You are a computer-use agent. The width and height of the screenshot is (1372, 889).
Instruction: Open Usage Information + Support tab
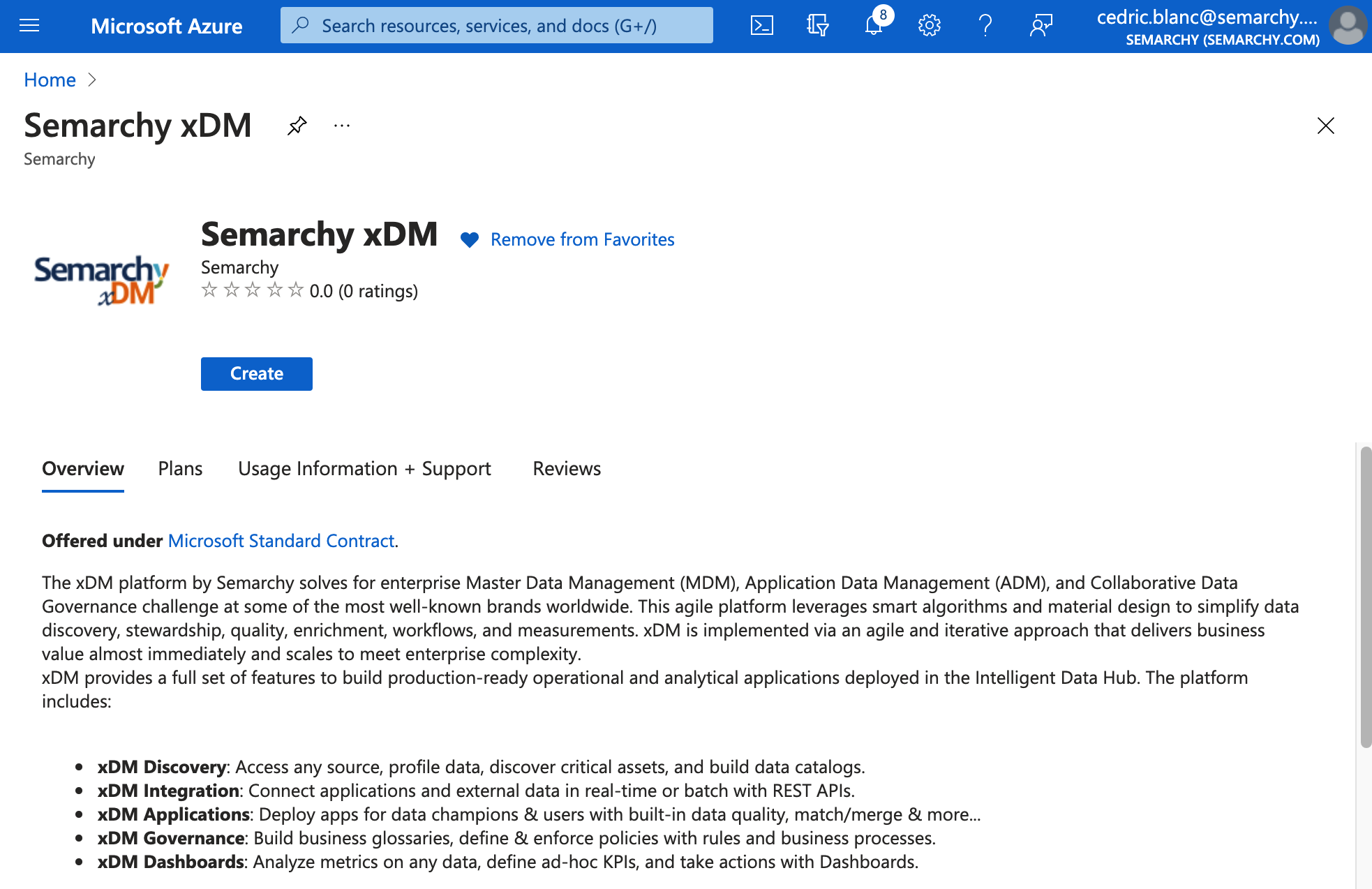[364, 468]
